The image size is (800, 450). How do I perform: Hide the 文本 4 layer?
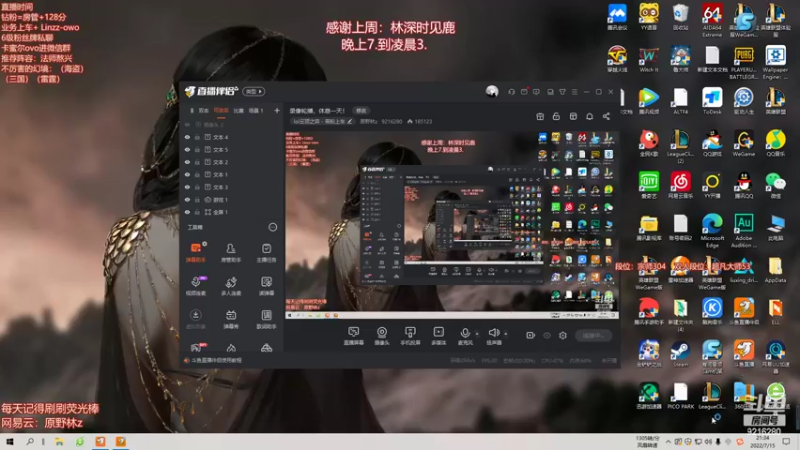(x=187, y=137)
